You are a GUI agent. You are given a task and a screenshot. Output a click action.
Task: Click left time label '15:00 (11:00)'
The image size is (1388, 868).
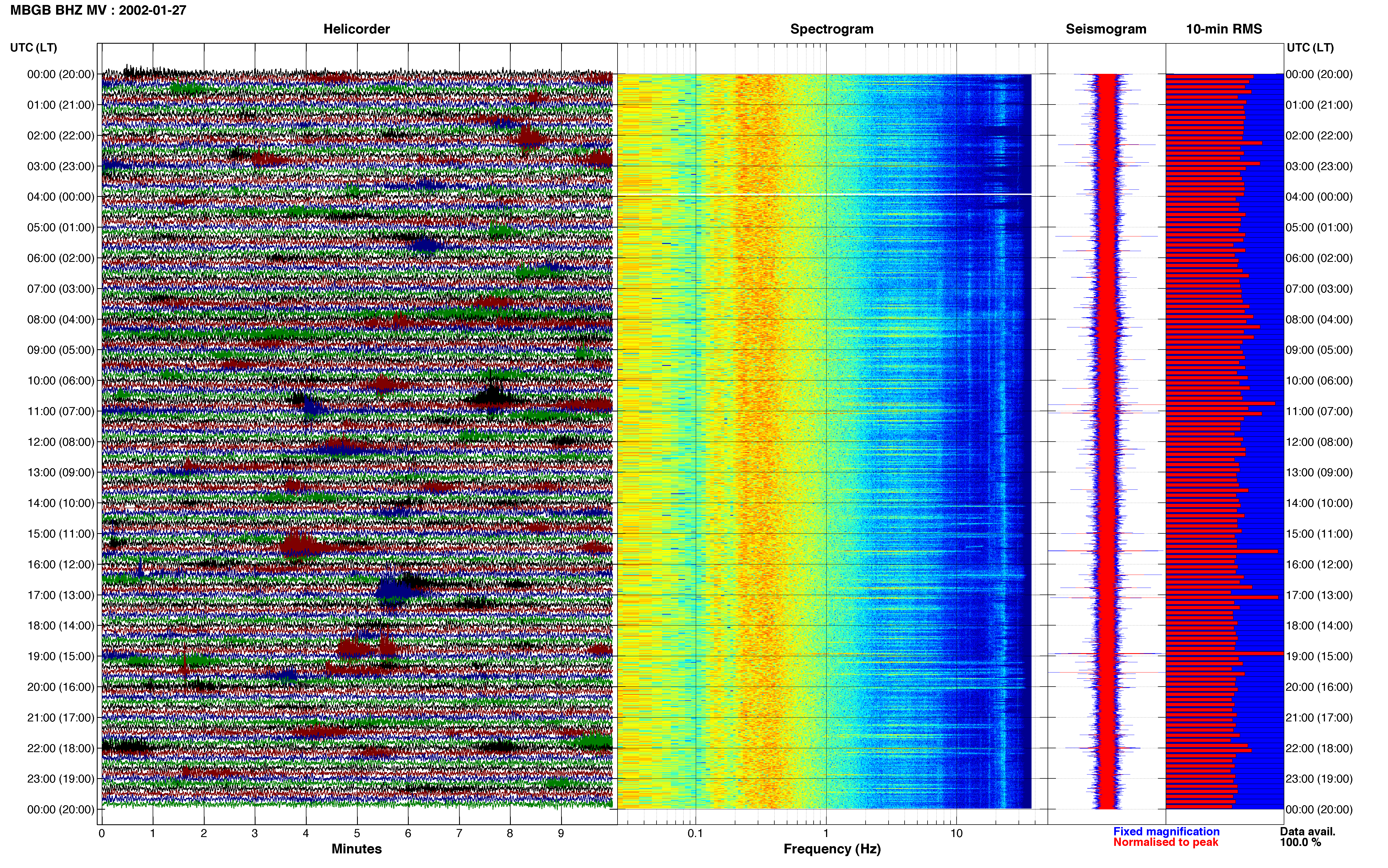(61, 533)
